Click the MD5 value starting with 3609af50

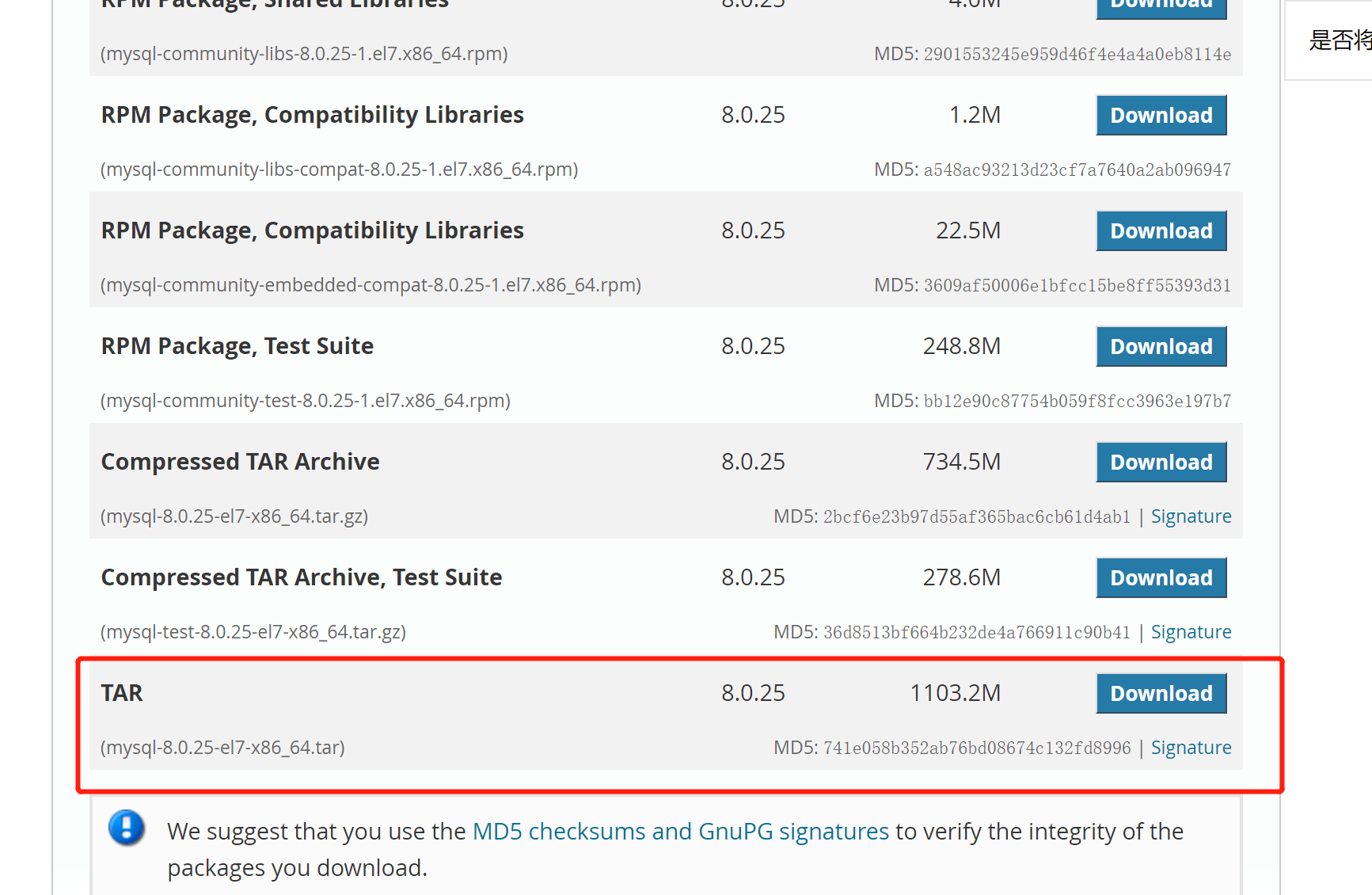click(x=1077, y=285)
